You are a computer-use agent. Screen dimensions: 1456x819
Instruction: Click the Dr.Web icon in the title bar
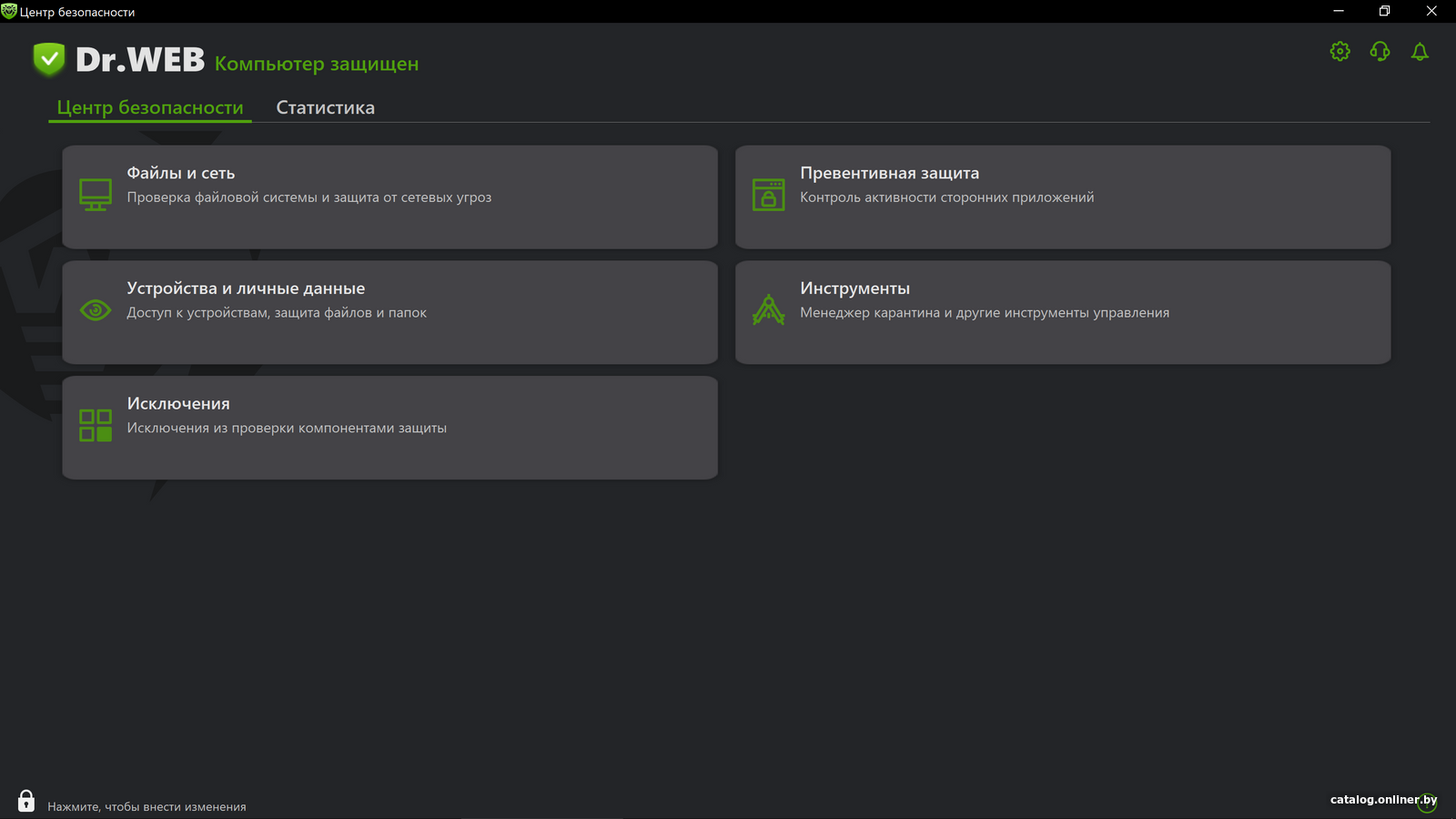coord(9,11)
